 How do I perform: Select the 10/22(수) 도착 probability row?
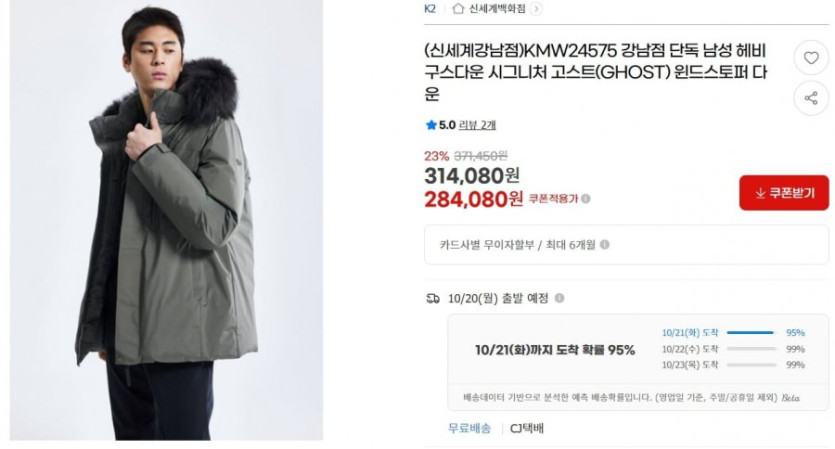click(733, 349)
